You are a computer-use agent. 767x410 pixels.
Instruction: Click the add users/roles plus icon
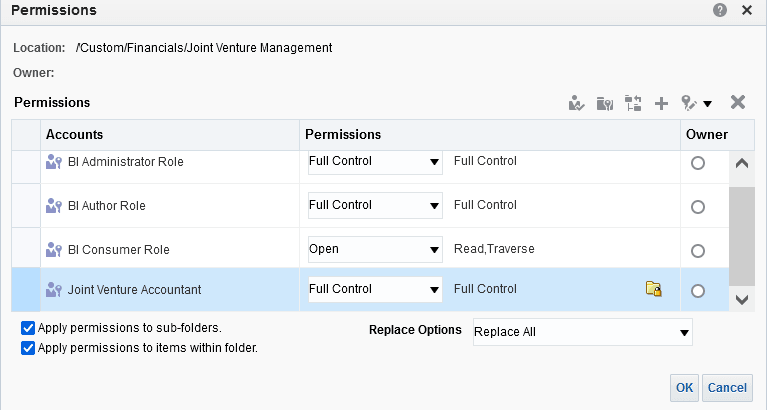point(661,103)
